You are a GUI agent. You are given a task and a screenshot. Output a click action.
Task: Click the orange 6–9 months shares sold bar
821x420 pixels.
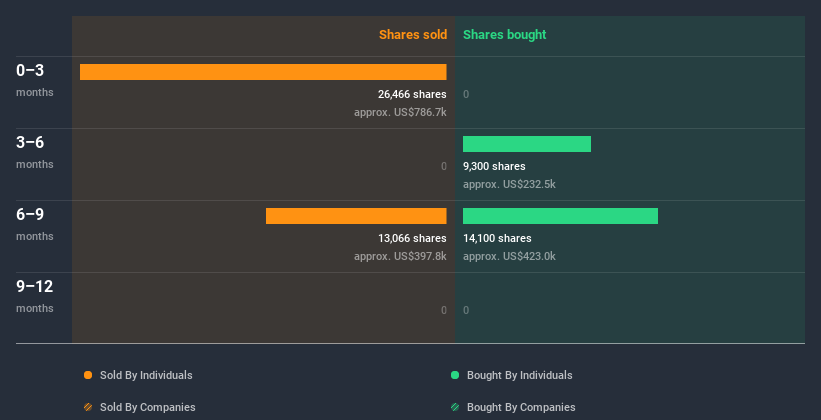pyautogui.click(x=356, y=216)
